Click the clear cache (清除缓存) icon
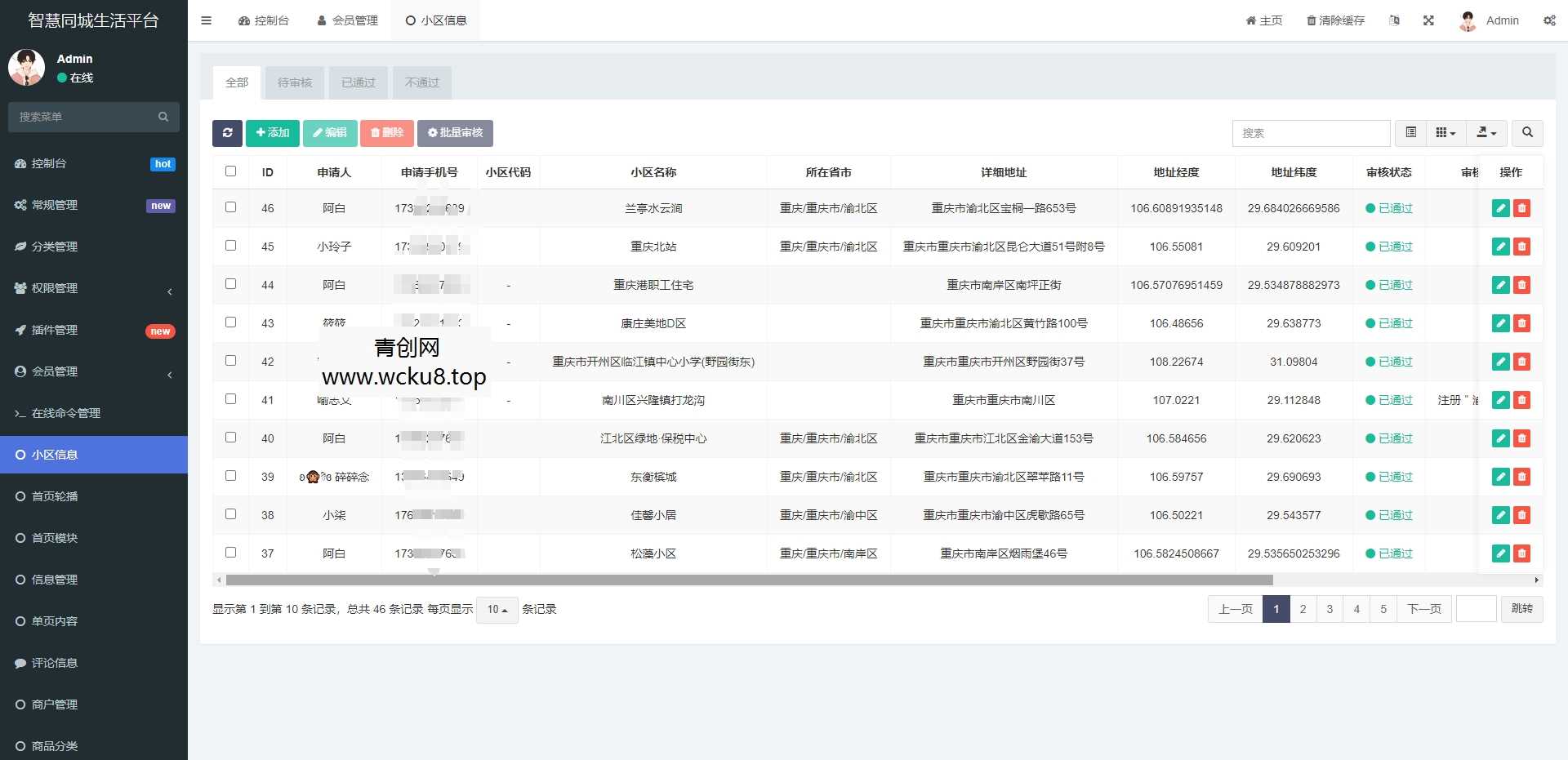This screenshot has height=760, width=1568. [1335, 20]
